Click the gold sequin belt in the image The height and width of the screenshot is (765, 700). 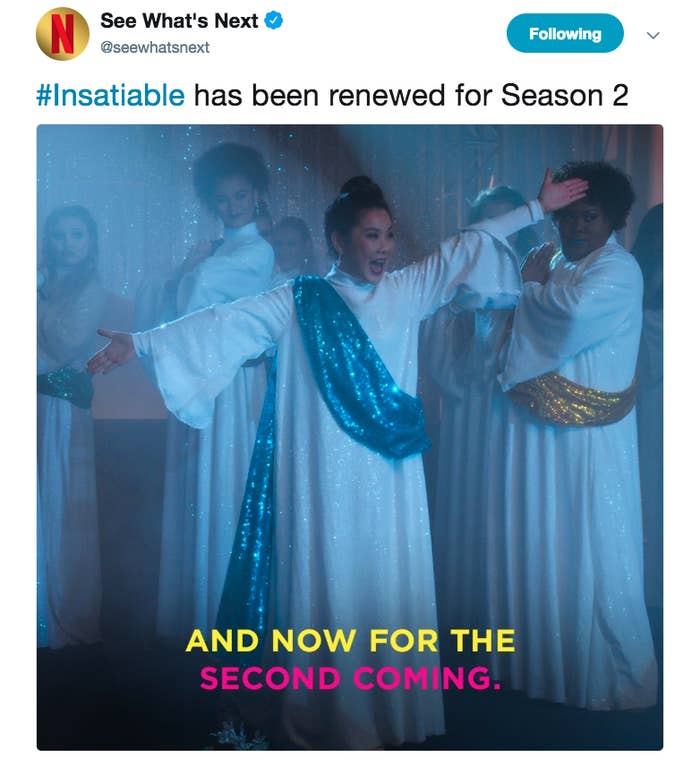[572, 399]
